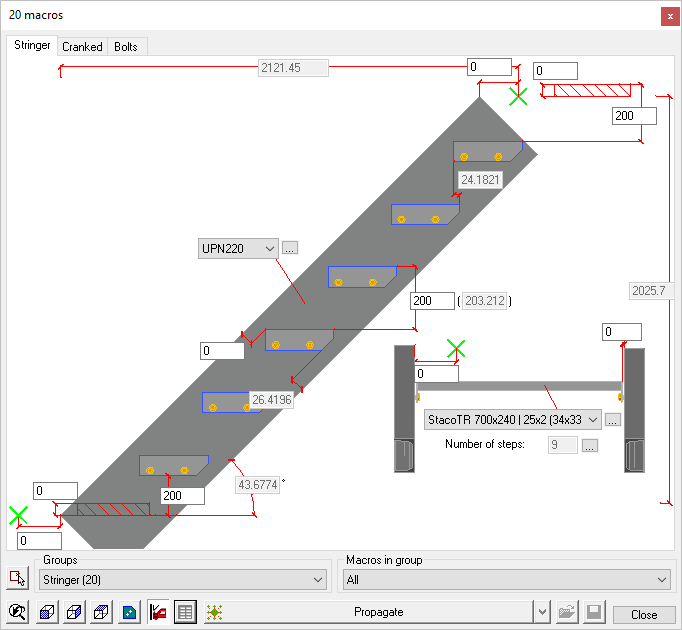Image resolution: width=682 pixels, height=630 pixels.
Task: Switch to the Cranked tab
Action: (x=82, y=47)
